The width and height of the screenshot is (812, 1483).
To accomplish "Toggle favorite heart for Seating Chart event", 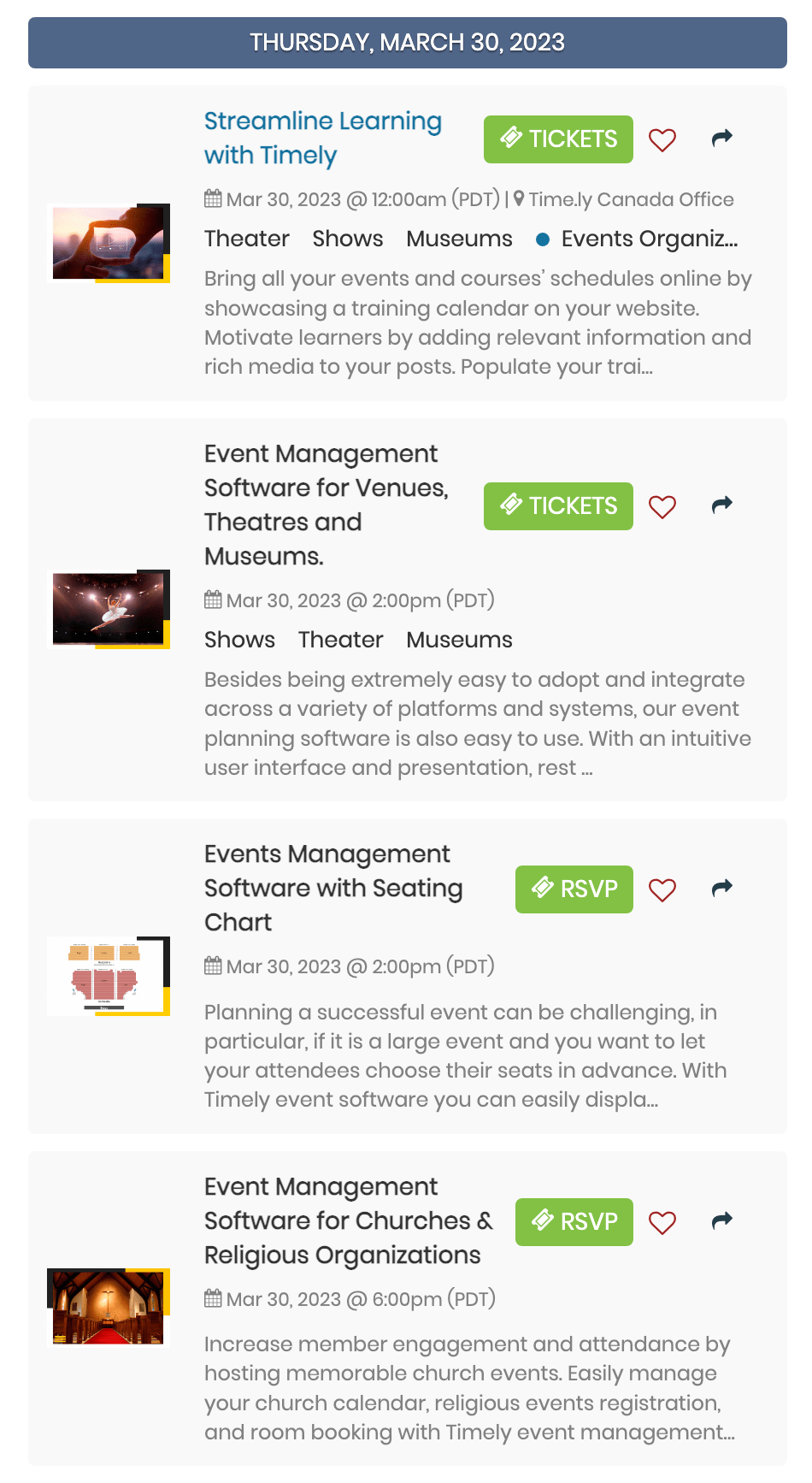I will (662, 889).
